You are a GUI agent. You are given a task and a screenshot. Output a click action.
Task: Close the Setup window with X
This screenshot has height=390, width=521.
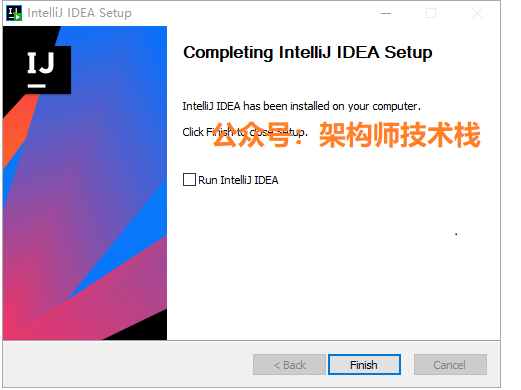pyautogui.click(x=477, y=13)
